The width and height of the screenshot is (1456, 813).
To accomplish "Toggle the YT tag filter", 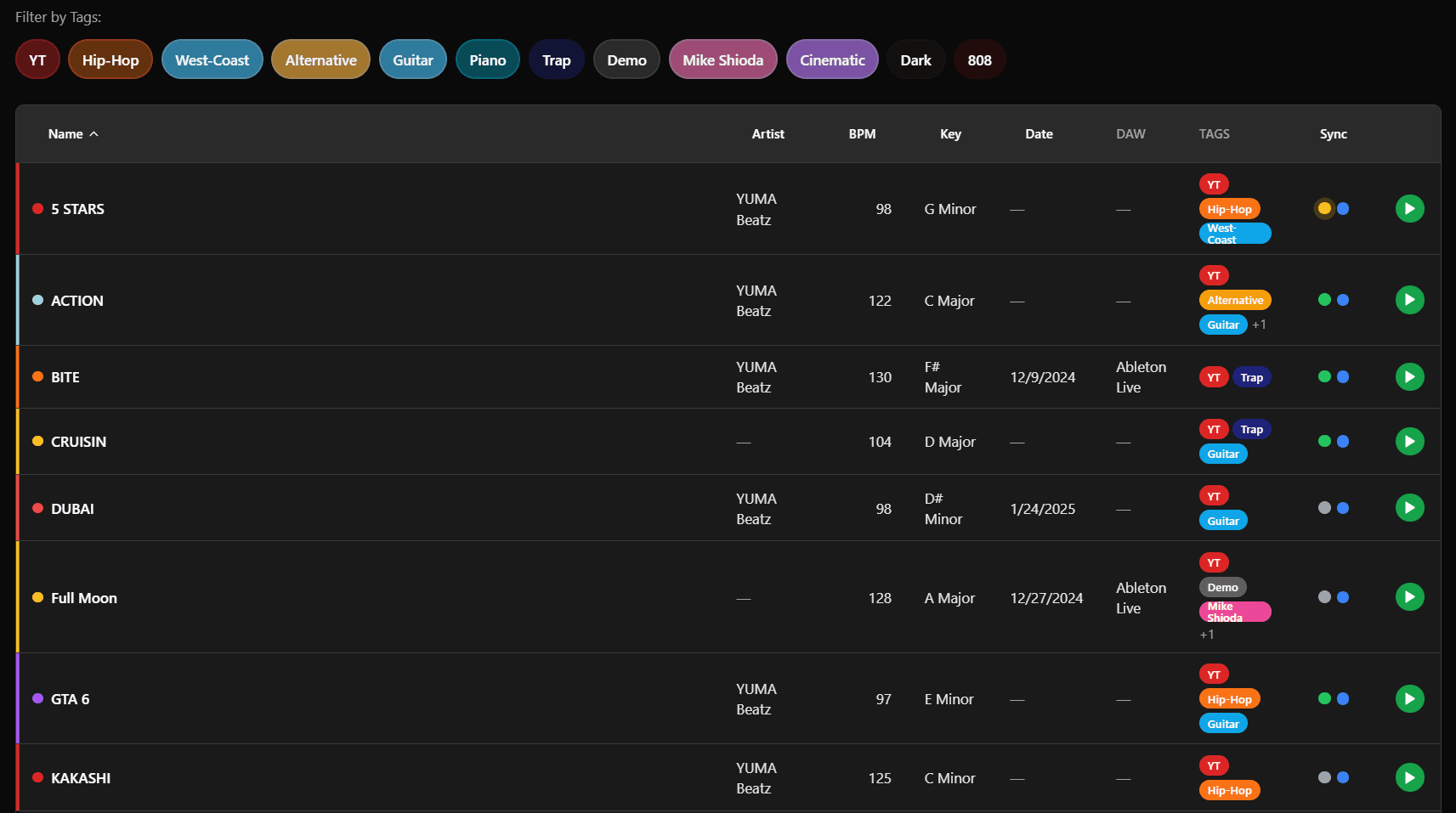I will tap(37, 59).
